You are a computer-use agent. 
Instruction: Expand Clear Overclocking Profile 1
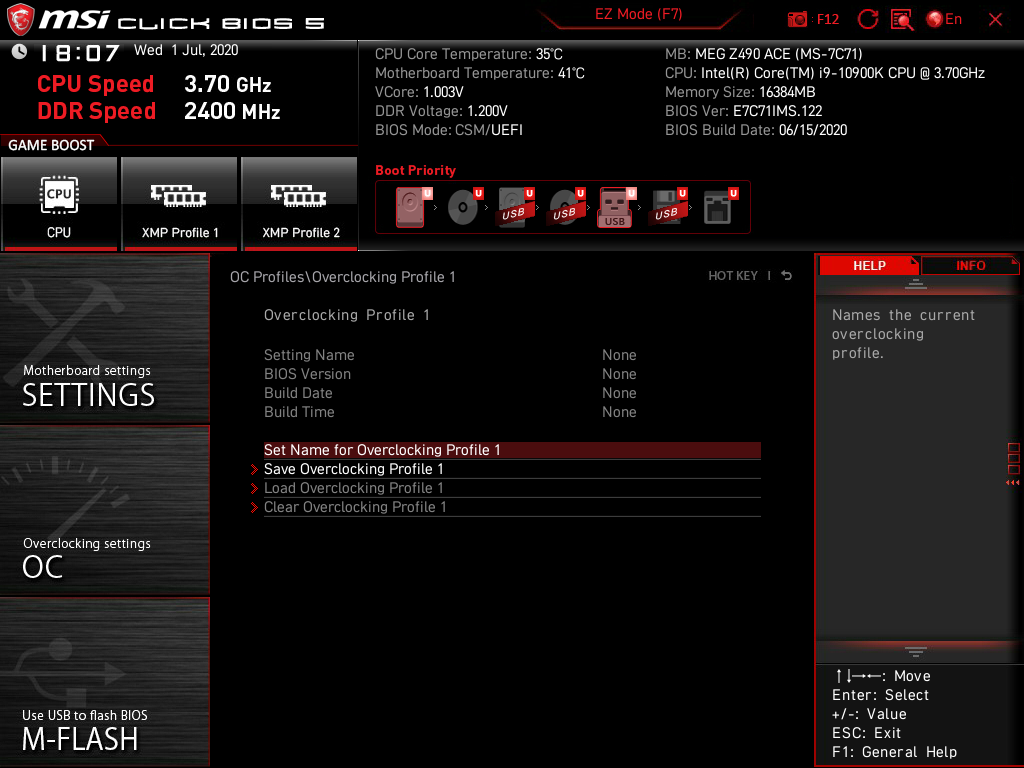pyautogui.click(x=355, y=507)
